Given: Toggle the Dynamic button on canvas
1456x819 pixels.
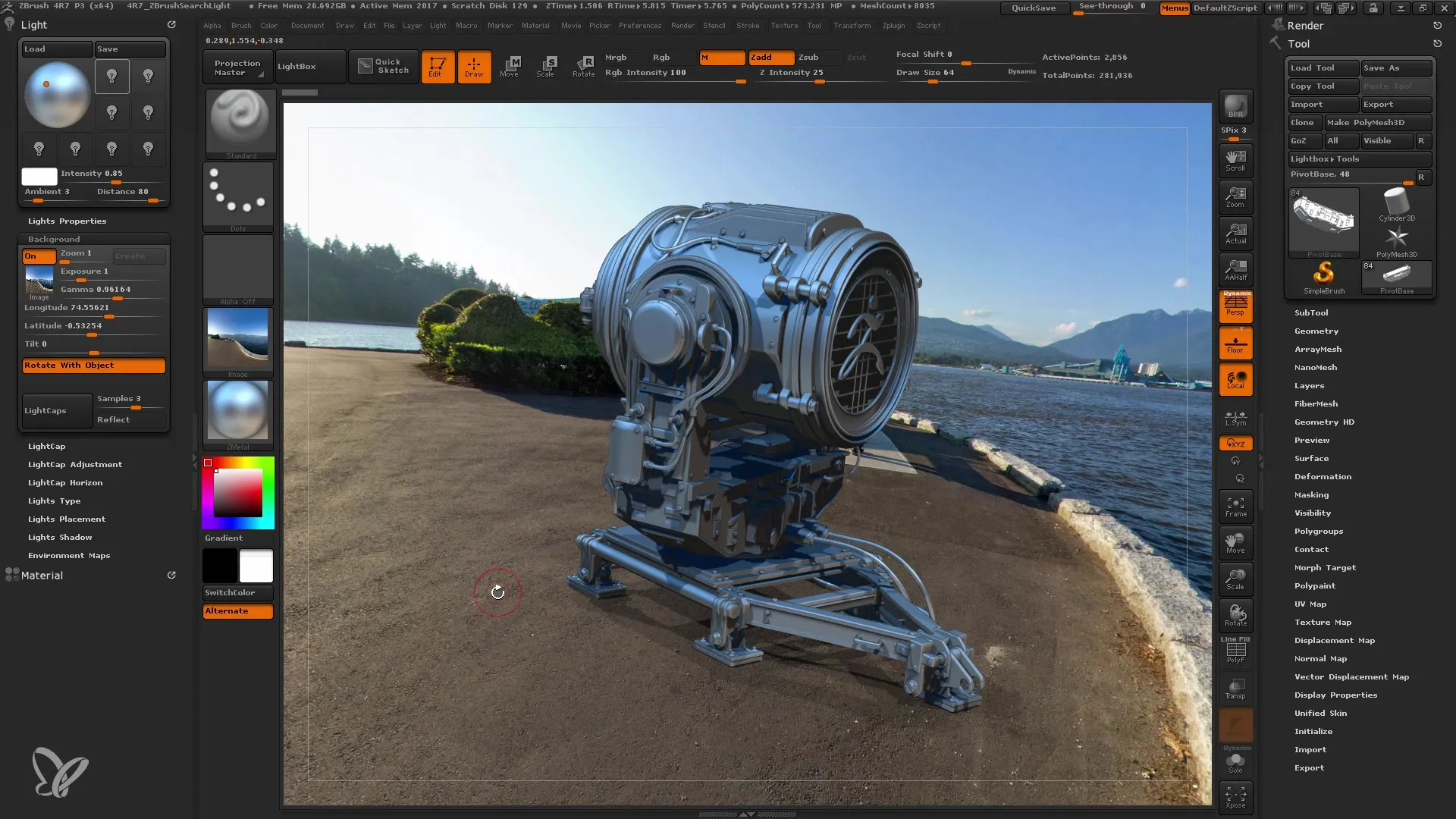Looking at the screenshot, I should coord(1022,71).
